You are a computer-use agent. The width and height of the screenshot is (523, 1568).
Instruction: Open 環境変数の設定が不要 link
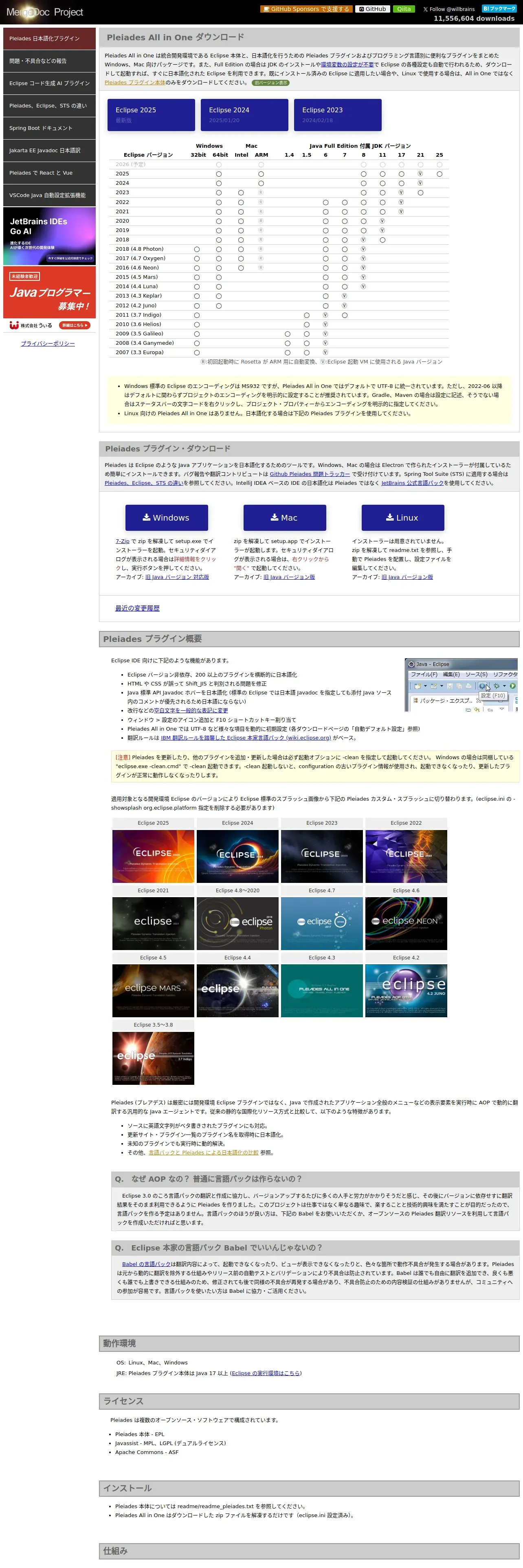tap(347, 65)
